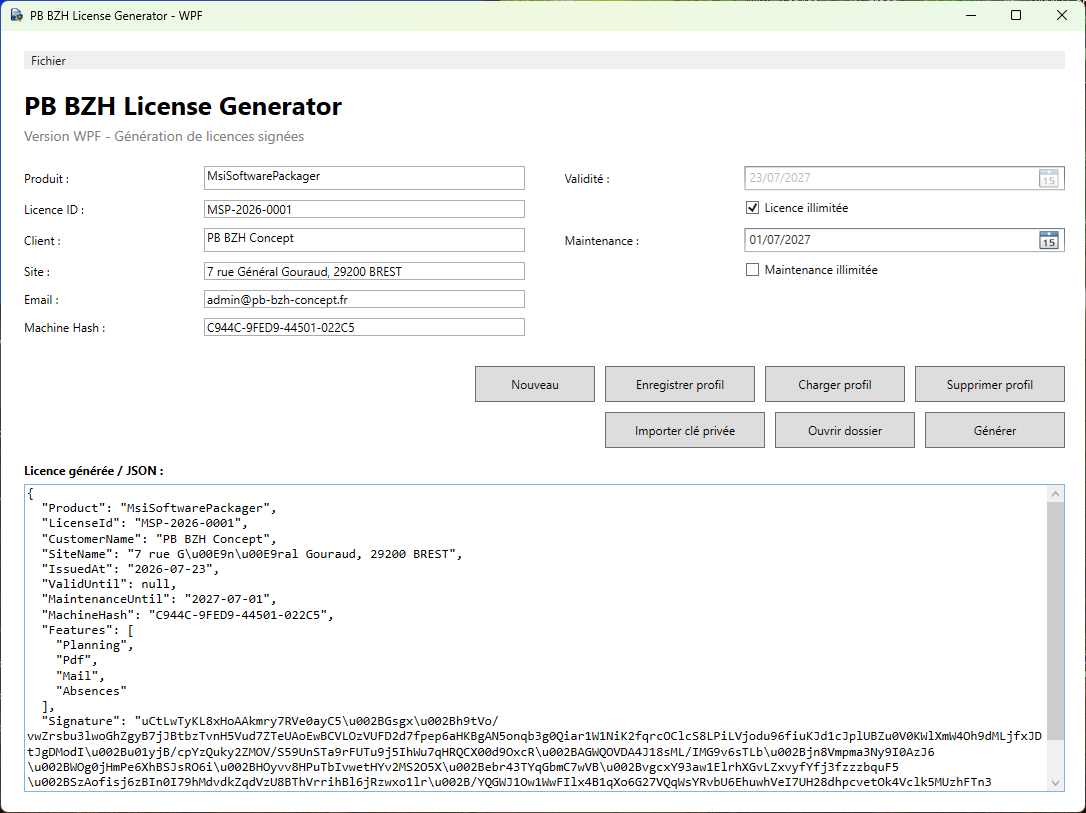Click the "CustomerName" JSON line
Viewport: 1086px width, 813px height.
pos(159,538)
